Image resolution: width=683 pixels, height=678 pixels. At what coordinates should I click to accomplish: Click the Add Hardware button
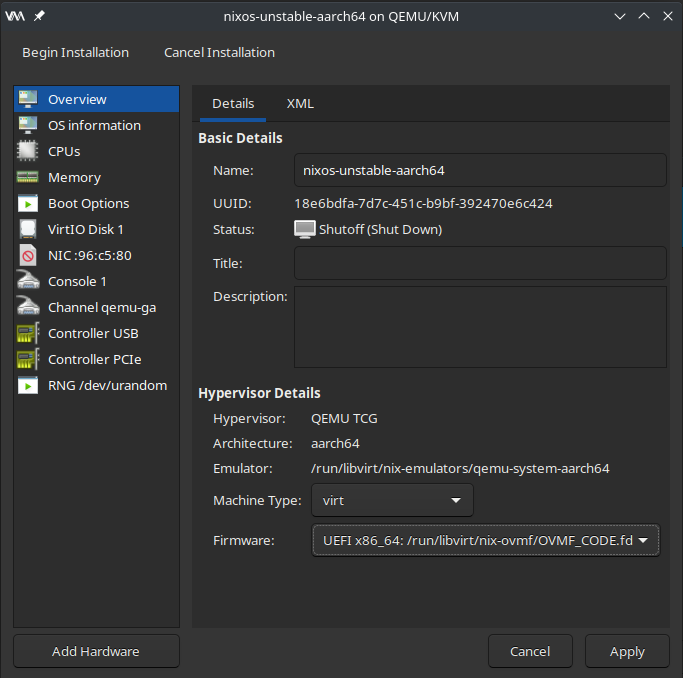point(96,651)
